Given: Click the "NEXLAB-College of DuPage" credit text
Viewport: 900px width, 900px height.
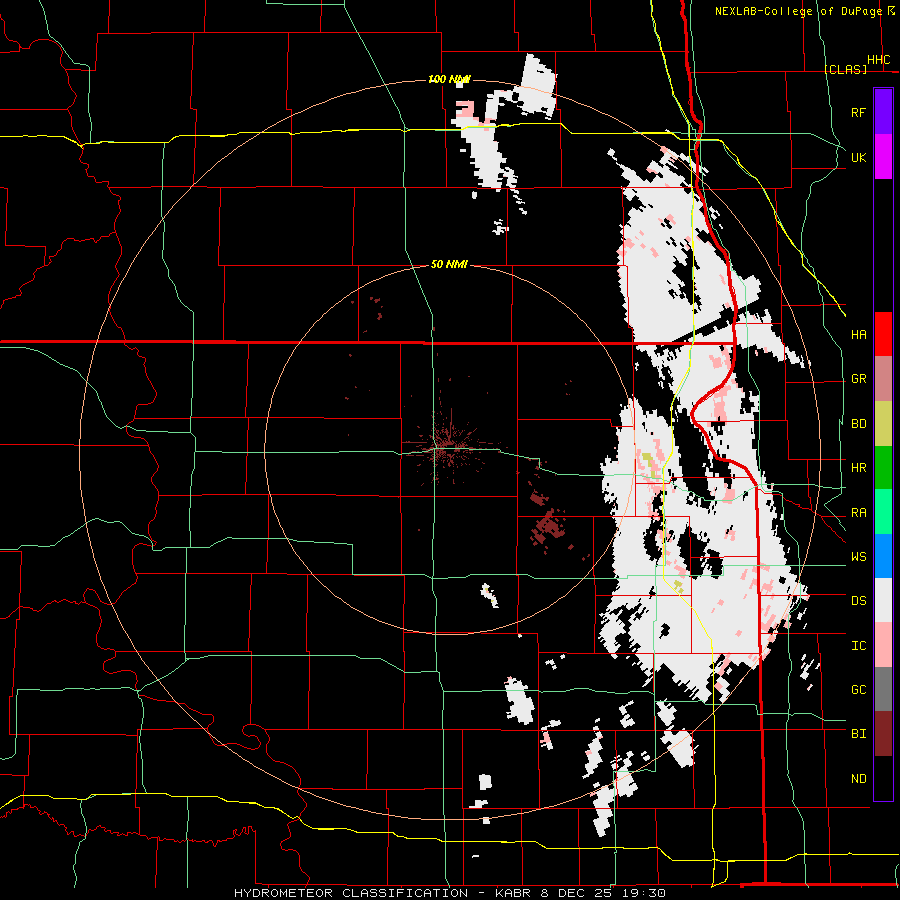Looking at the screenshot, I should [x=798, y=11].
